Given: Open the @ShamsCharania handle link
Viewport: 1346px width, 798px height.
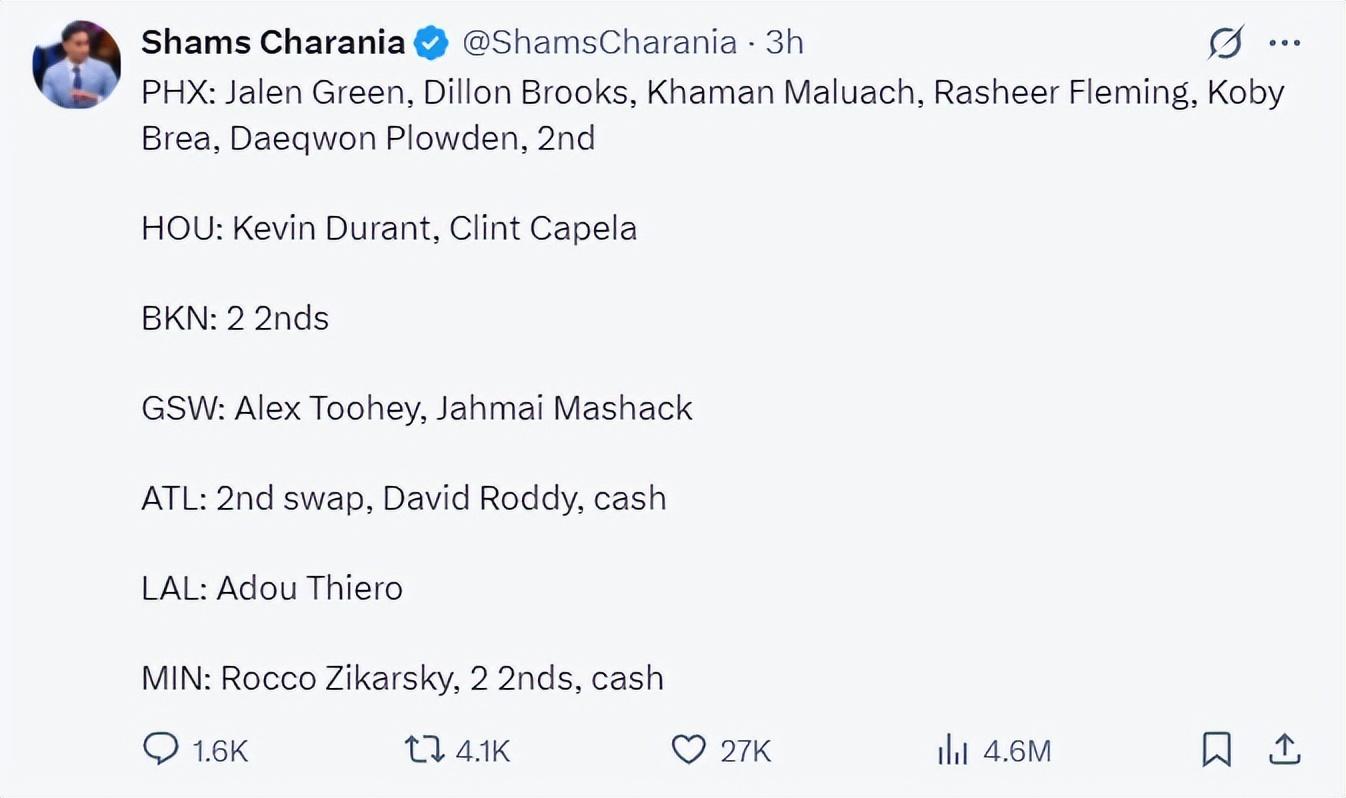Looking at the screenshot, I should coord(598,42).
